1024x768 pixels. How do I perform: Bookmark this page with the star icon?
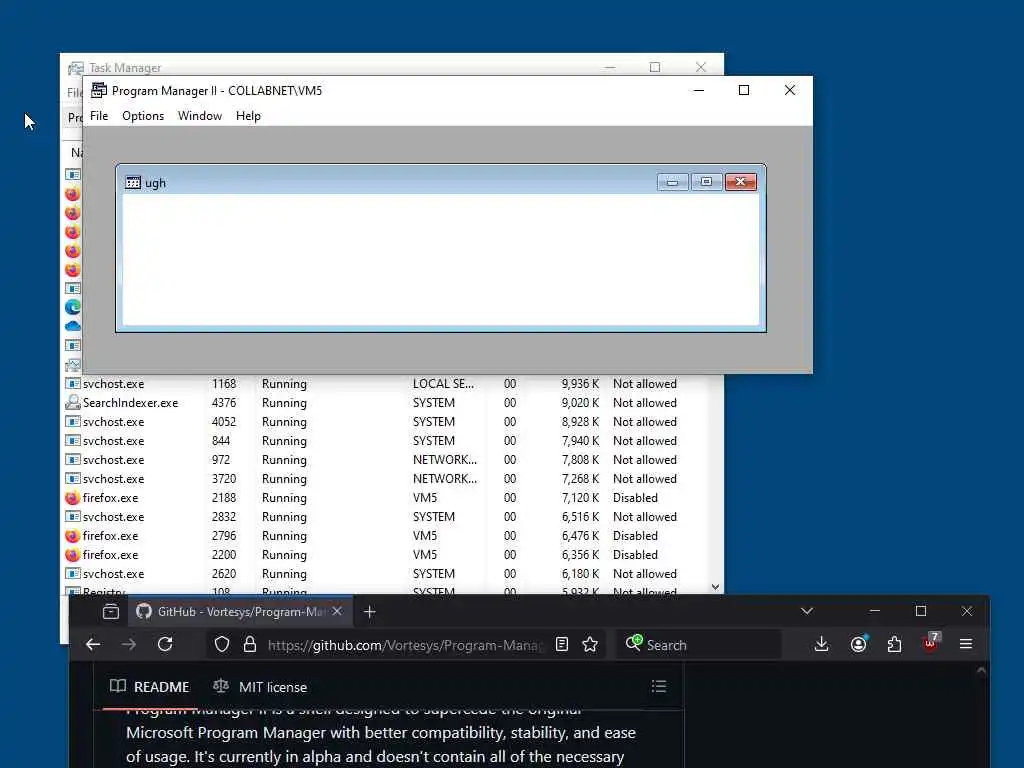click(590, 645)
